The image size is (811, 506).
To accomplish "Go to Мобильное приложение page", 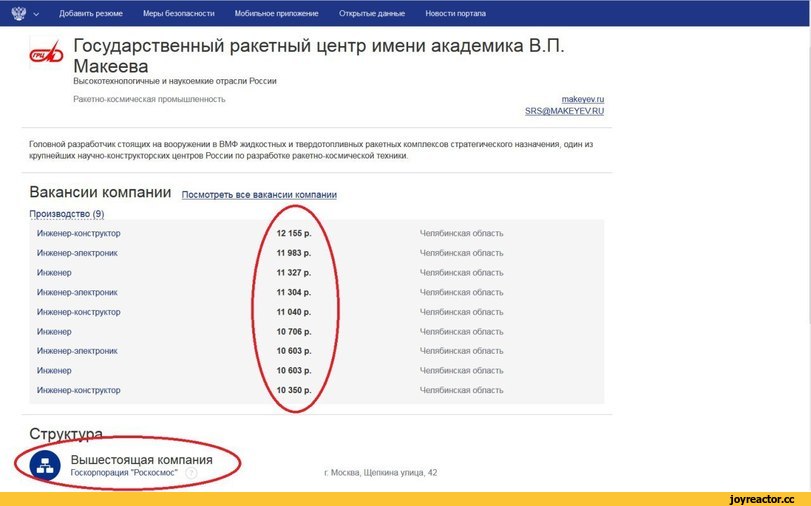I will click(277, 13).
